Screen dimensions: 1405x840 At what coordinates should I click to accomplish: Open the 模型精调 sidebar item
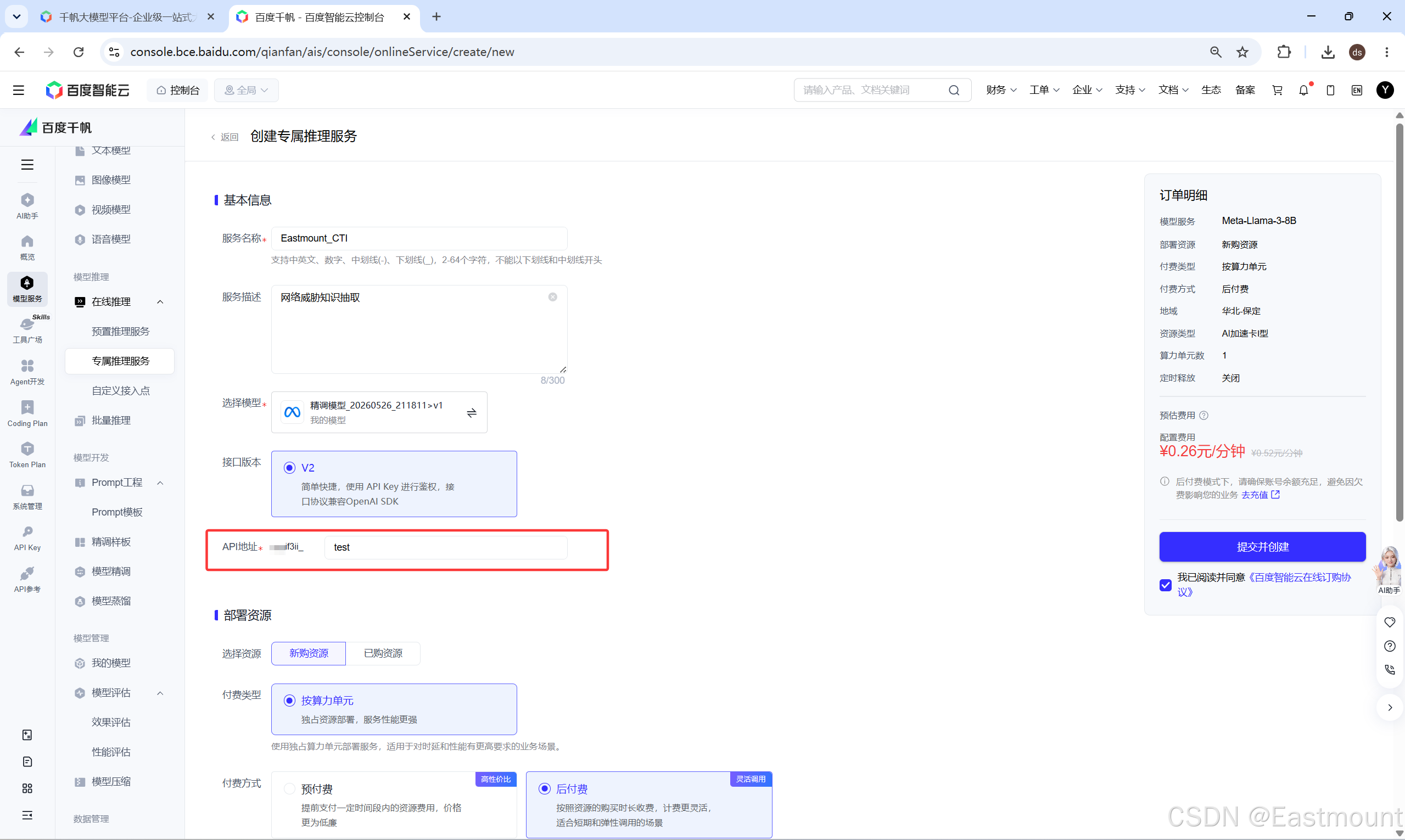pyautogui.click(x=111, y=572)
